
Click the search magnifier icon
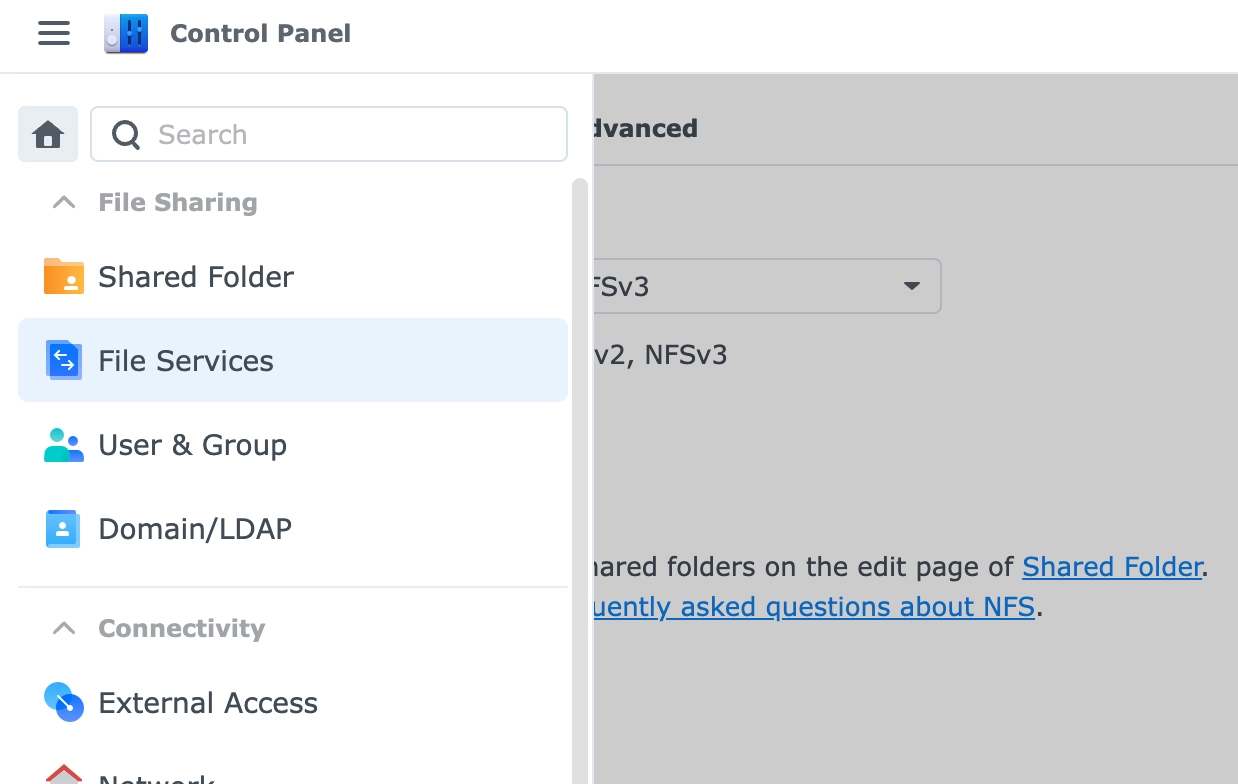click(126, 134)
